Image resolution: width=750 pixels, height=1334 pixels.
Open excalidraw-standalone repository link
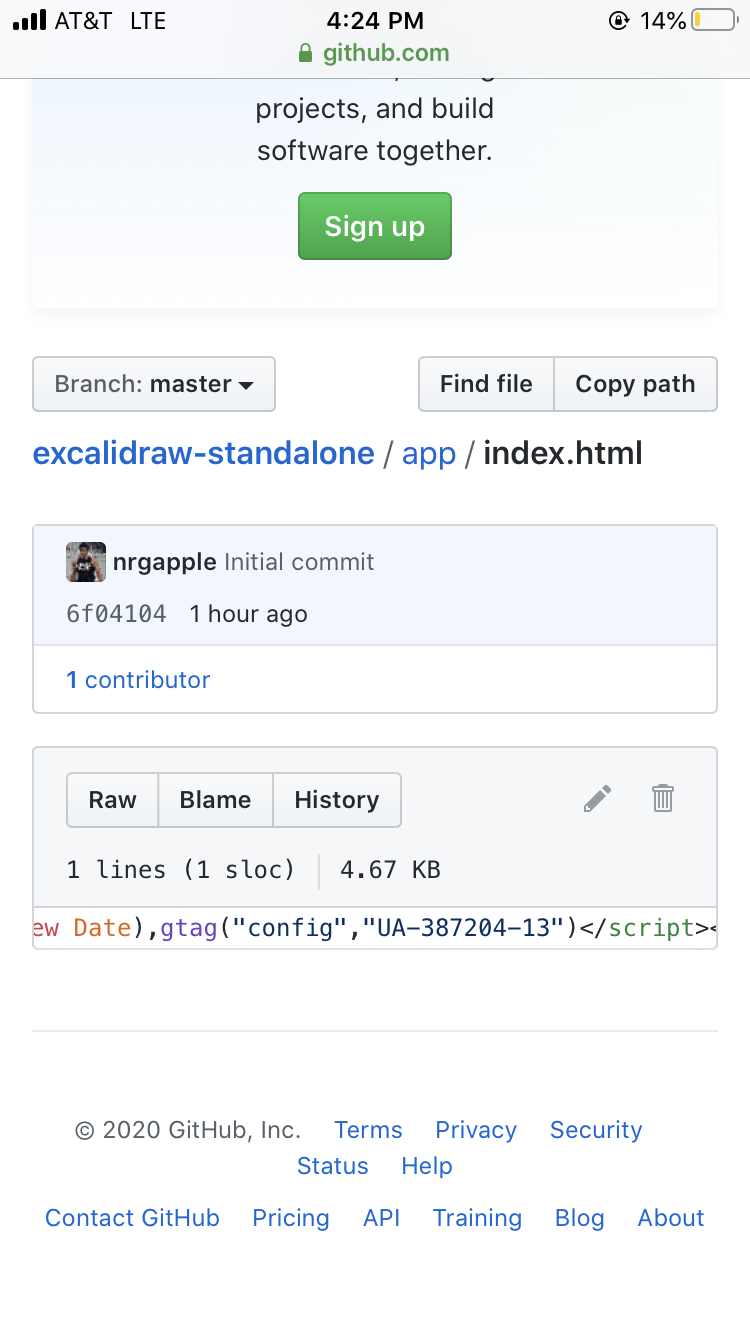204,454
